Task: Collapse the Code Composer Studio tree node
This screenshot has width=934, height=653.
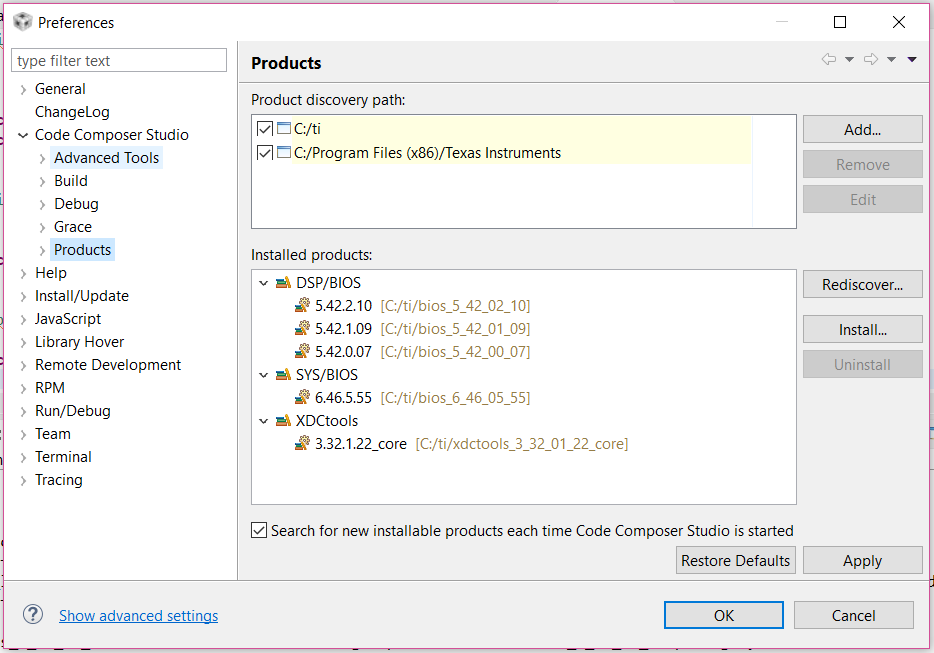Action: pos(23,135)
